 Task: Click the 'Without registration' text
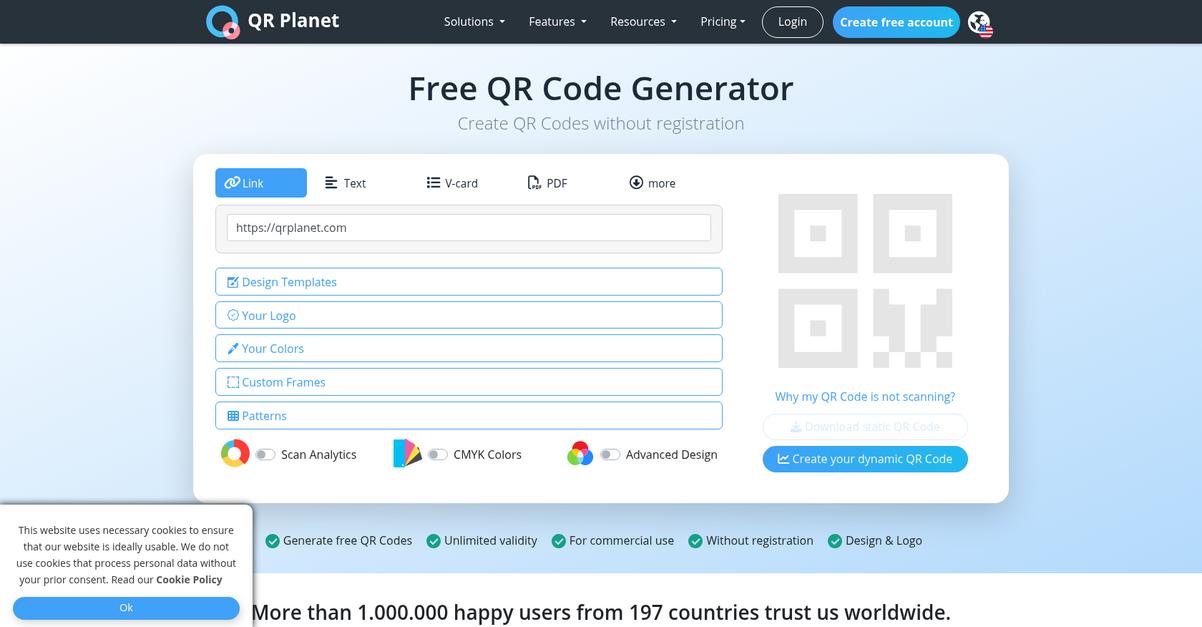760,540
